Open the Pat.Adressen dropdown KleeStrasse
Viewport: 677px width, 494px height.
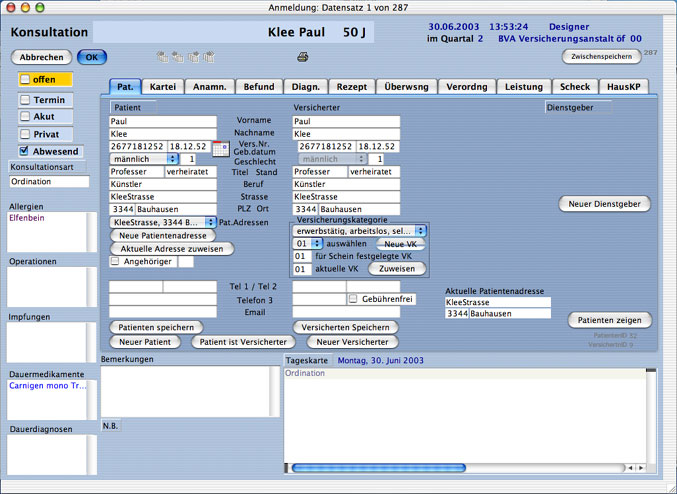(x=163, y=222)
